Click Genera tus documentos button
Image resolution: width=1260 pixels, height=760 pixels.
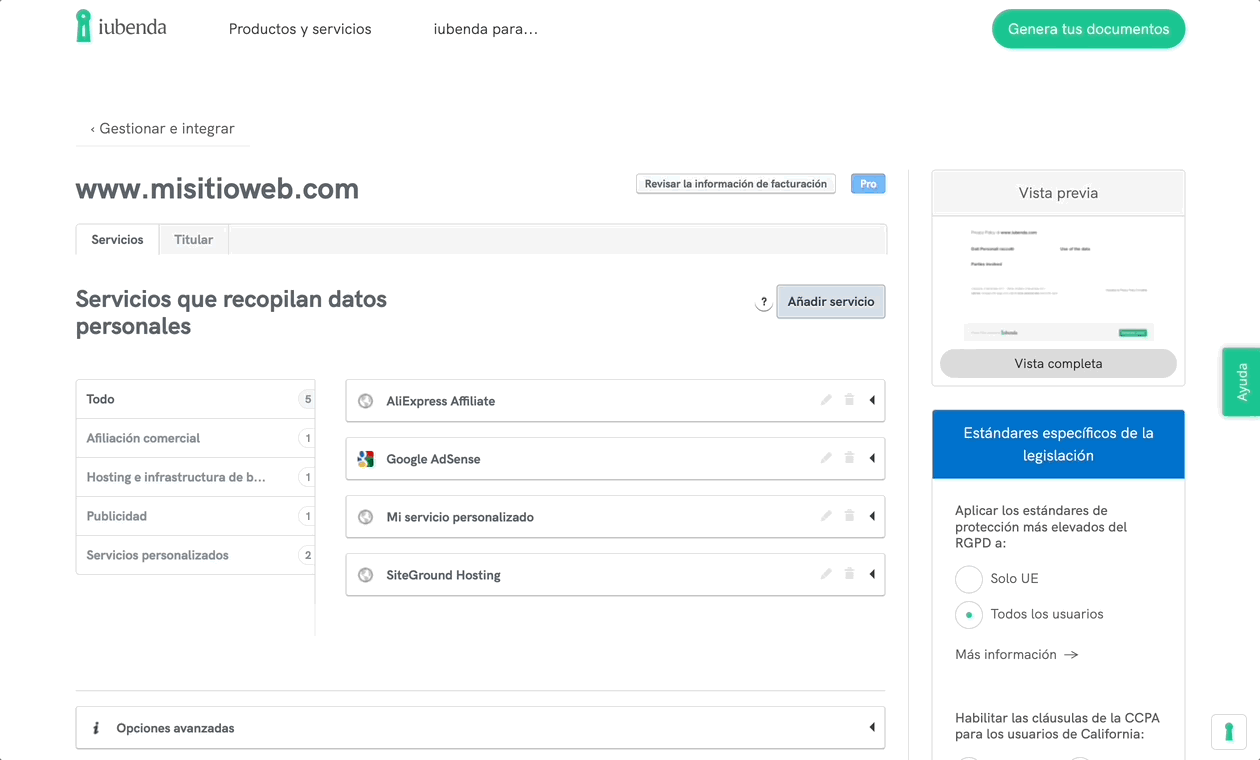1088,29
